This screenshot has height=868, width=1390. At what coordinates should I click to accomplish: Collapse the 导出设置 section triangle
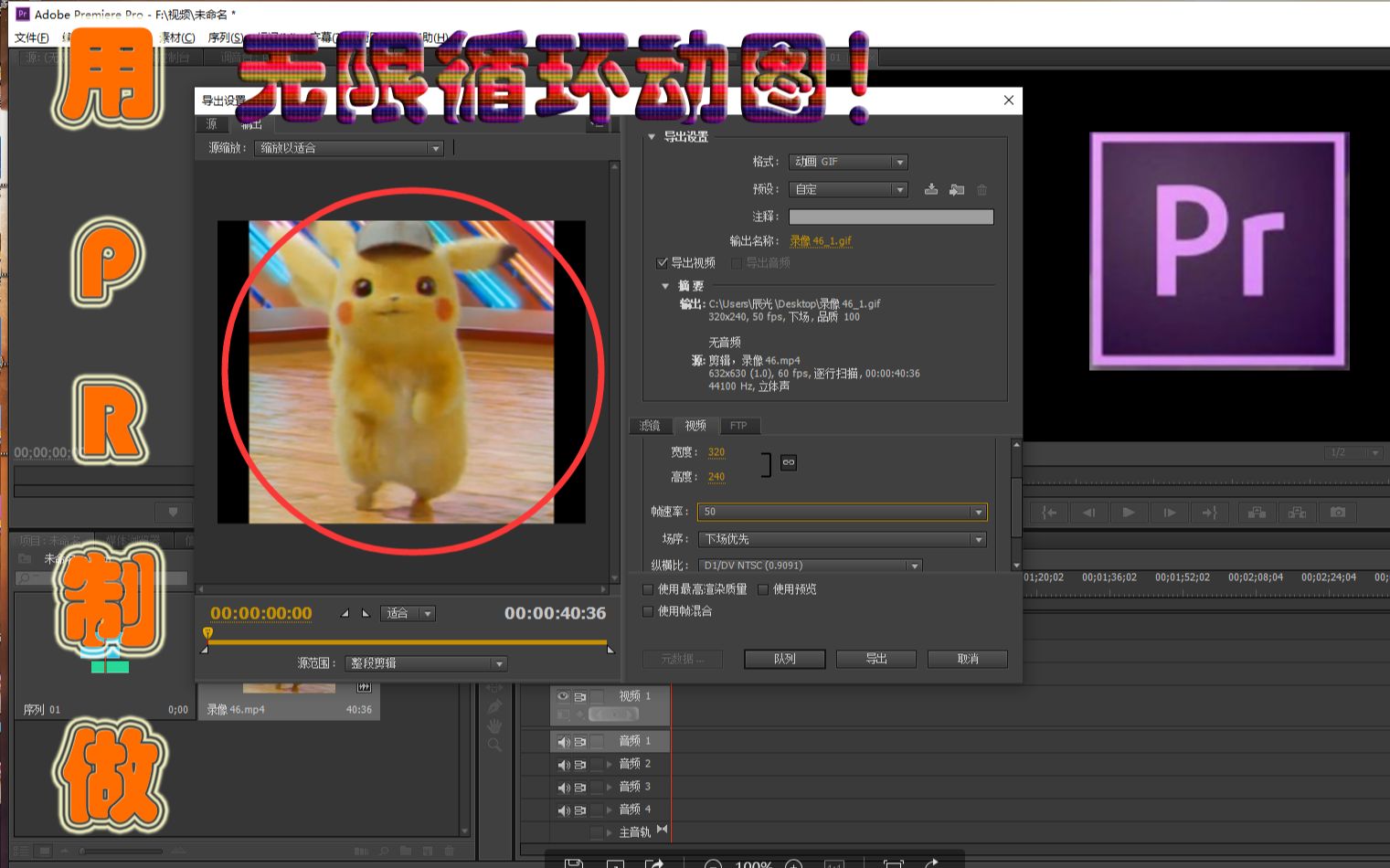pyautogui.click(x=652, y=137)
